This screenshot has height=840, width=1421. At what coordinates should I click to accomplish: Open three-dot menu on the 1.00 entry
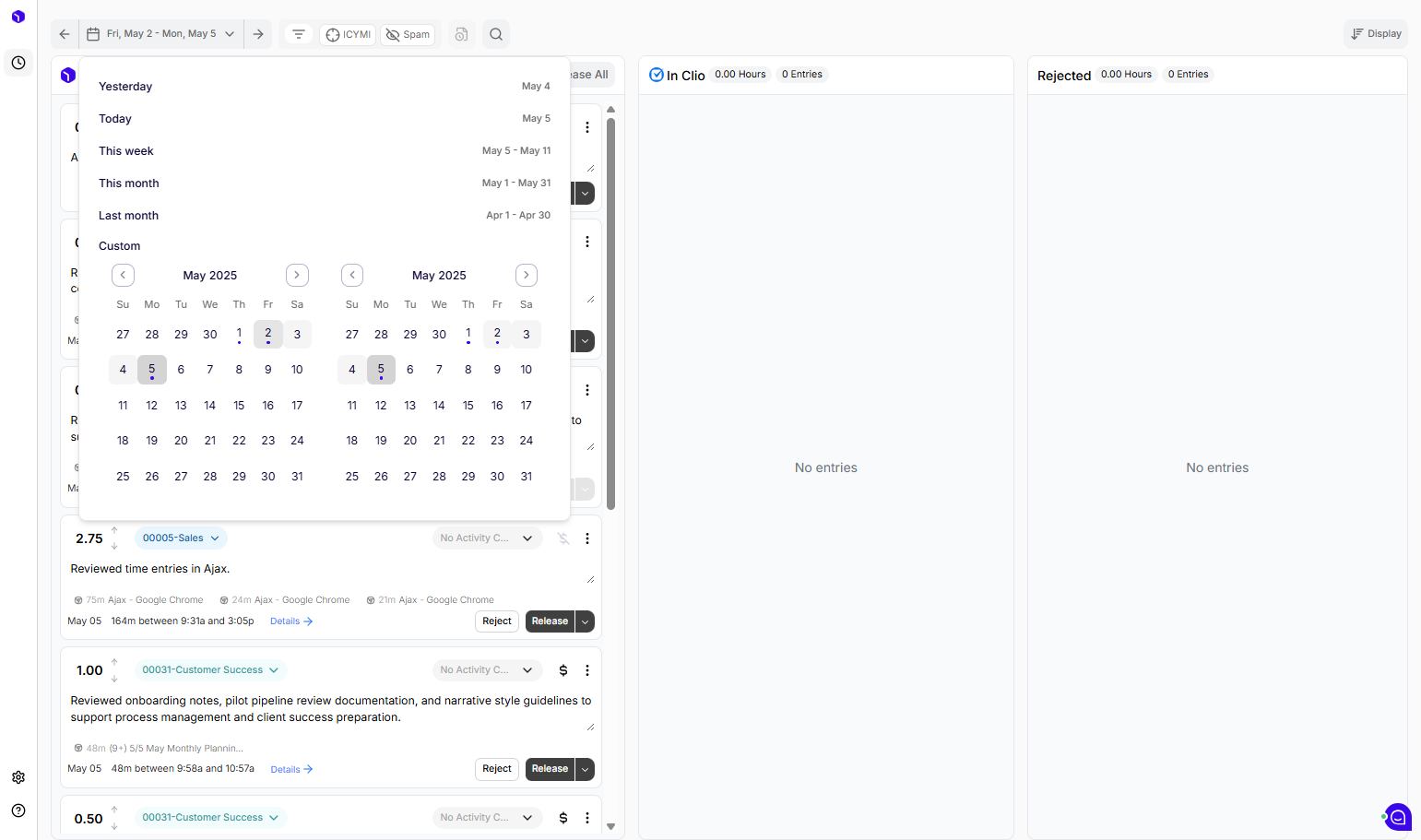[587, 670]
